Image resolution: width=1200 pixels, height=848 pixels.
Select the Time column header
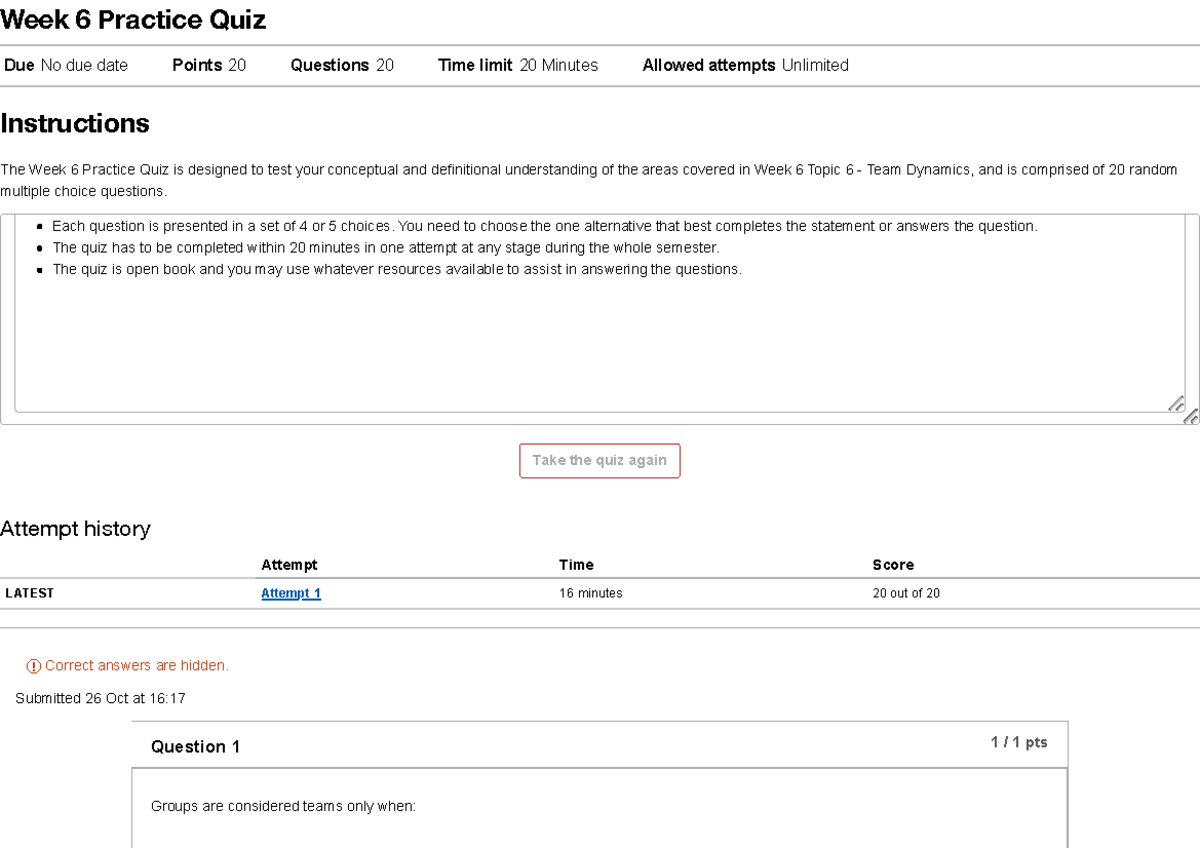click(x=576, y=564)
